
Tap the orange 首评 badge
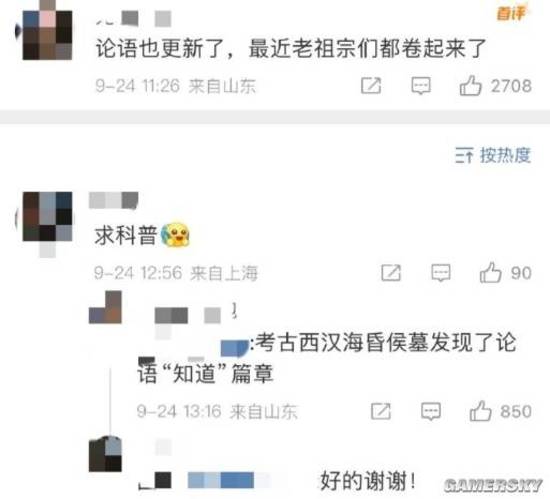tap(511, 13)
